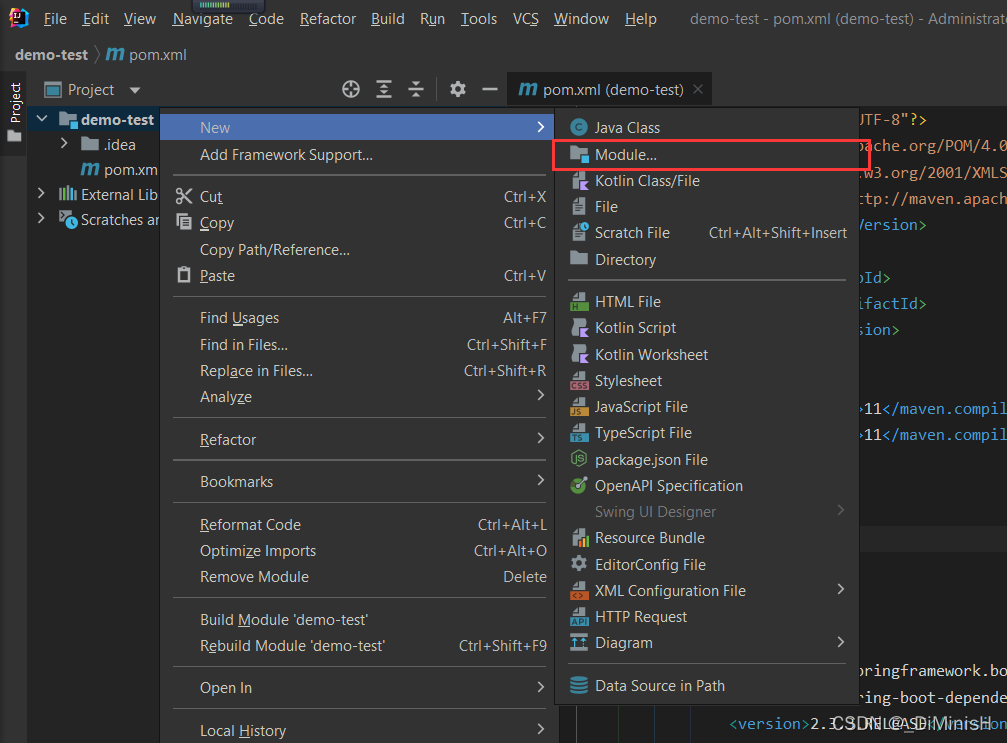The image size is (1007, 743).
Task: Expand the .idea folder node
Action: point(64,143)
